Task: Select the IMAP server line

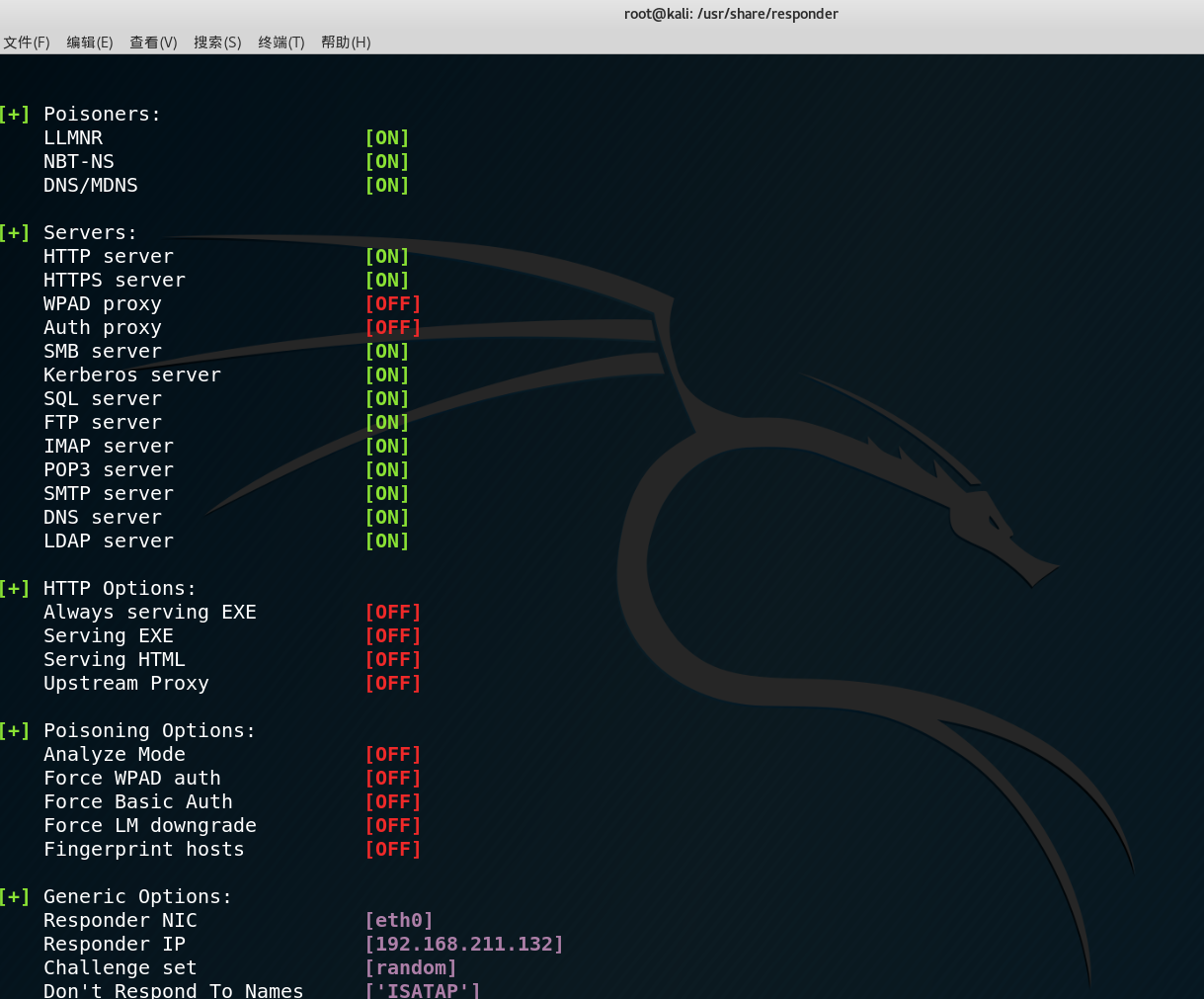Action: click(109, 447)
